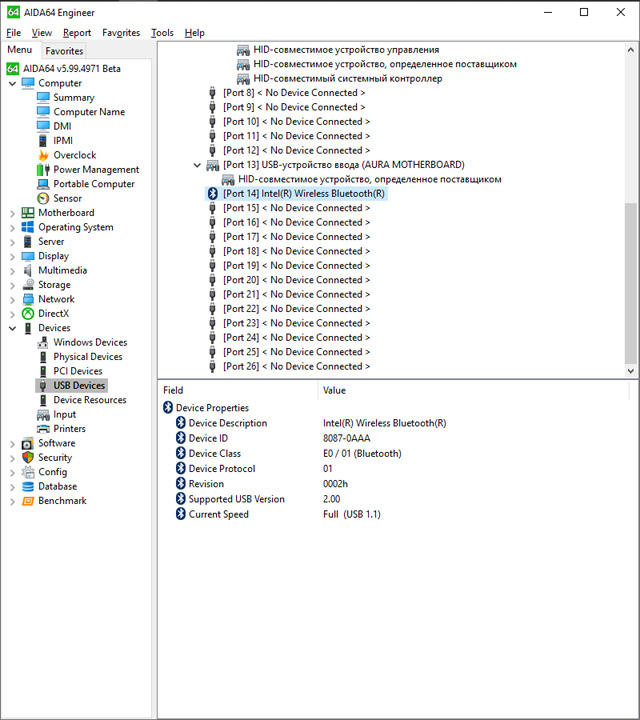Screen dimensions: 640x720
Task: Collapse the Port 13 AURA MOTHERBOARD entry
Action: [197, 165]
